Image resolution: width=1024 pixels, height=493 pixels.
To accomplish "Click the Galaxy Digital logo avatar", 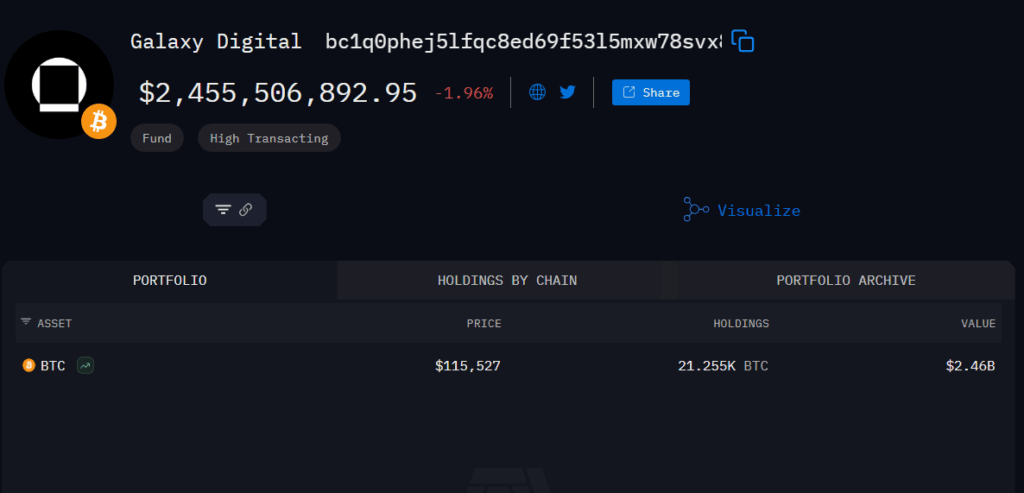I will 59,84.
